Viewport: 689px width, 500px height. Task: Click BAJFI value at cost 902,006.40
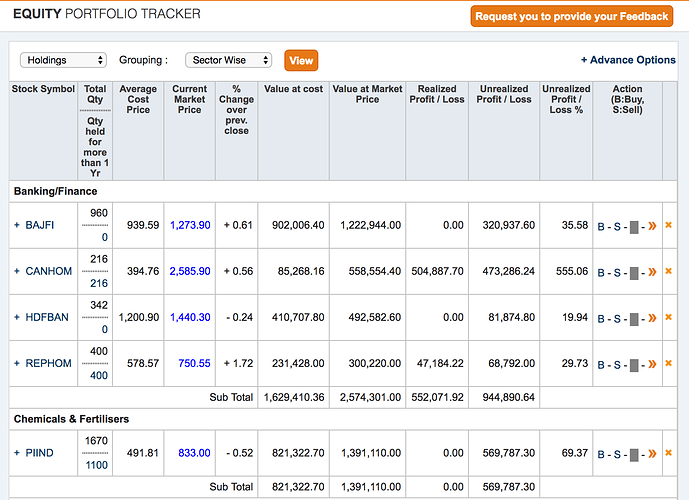coord(298,225)
